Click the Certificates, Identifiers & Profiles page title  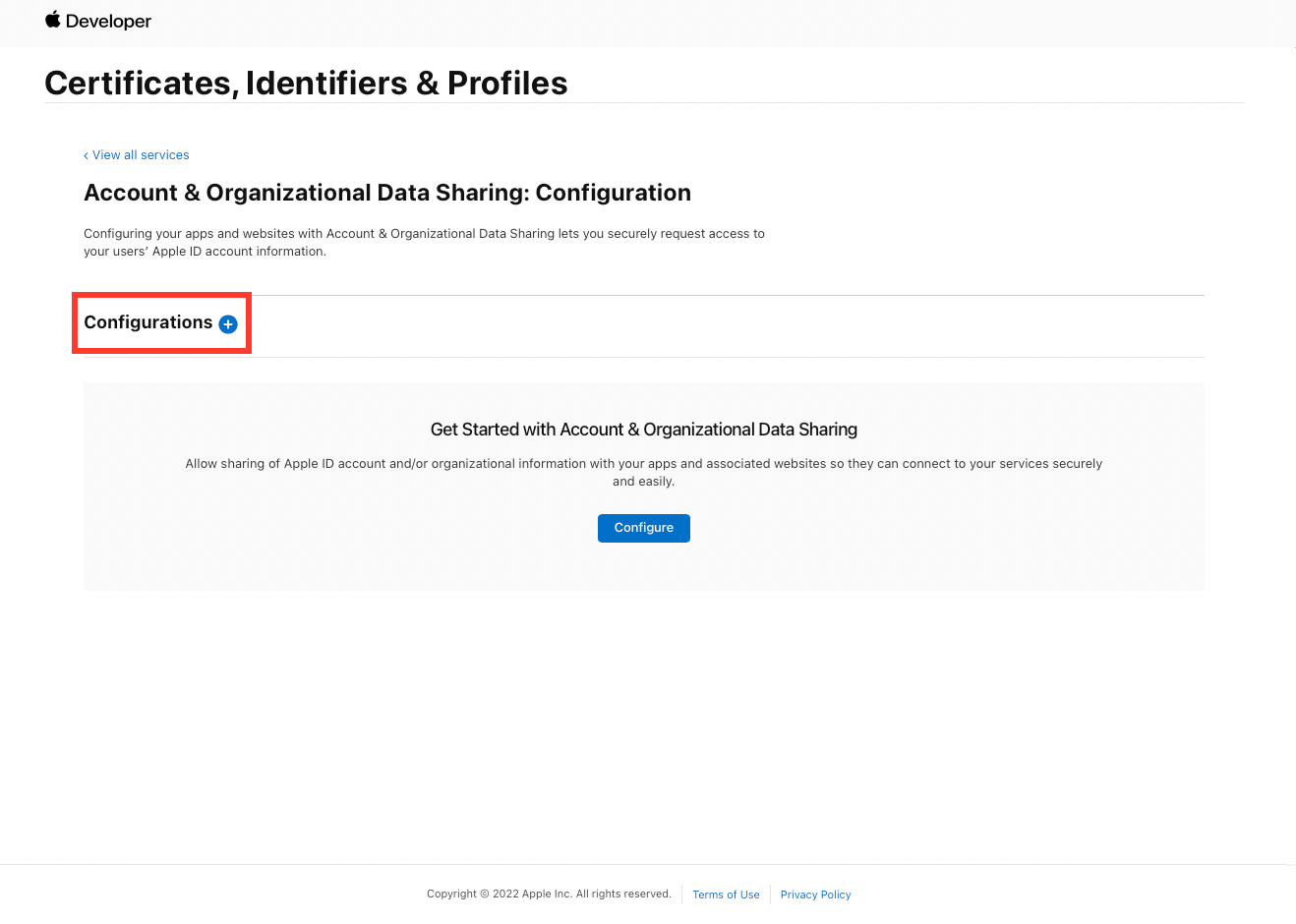(x=306, y=83)
